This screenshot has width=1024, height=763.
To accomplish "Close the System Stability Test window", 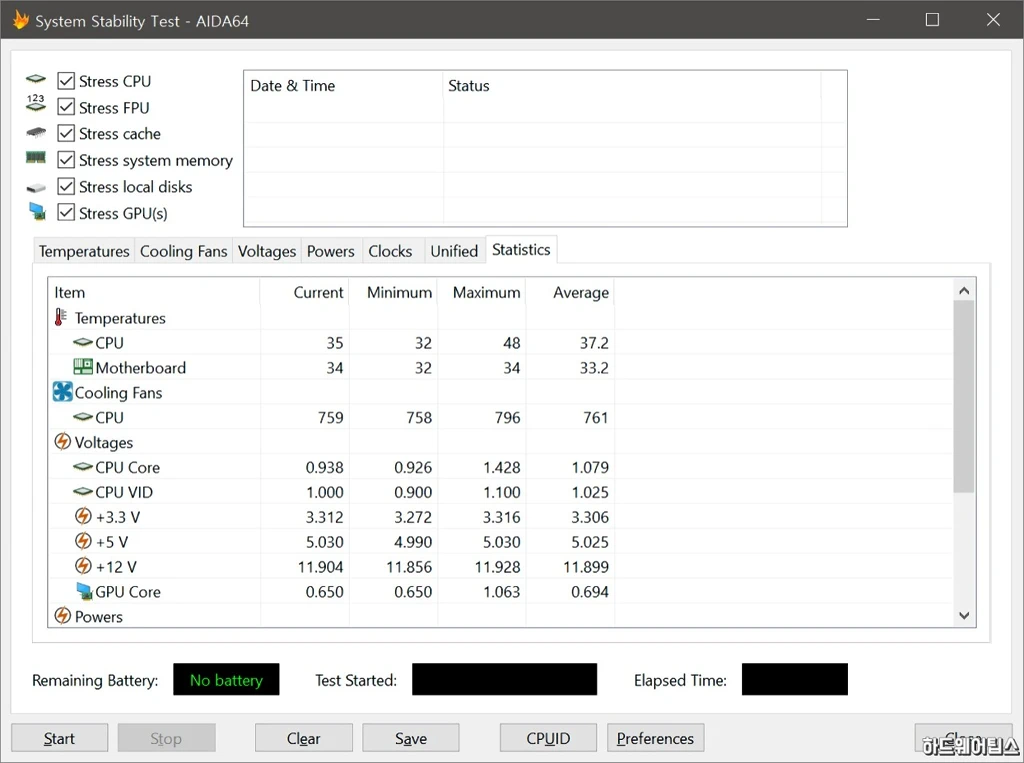I will [x=993, y=20].
